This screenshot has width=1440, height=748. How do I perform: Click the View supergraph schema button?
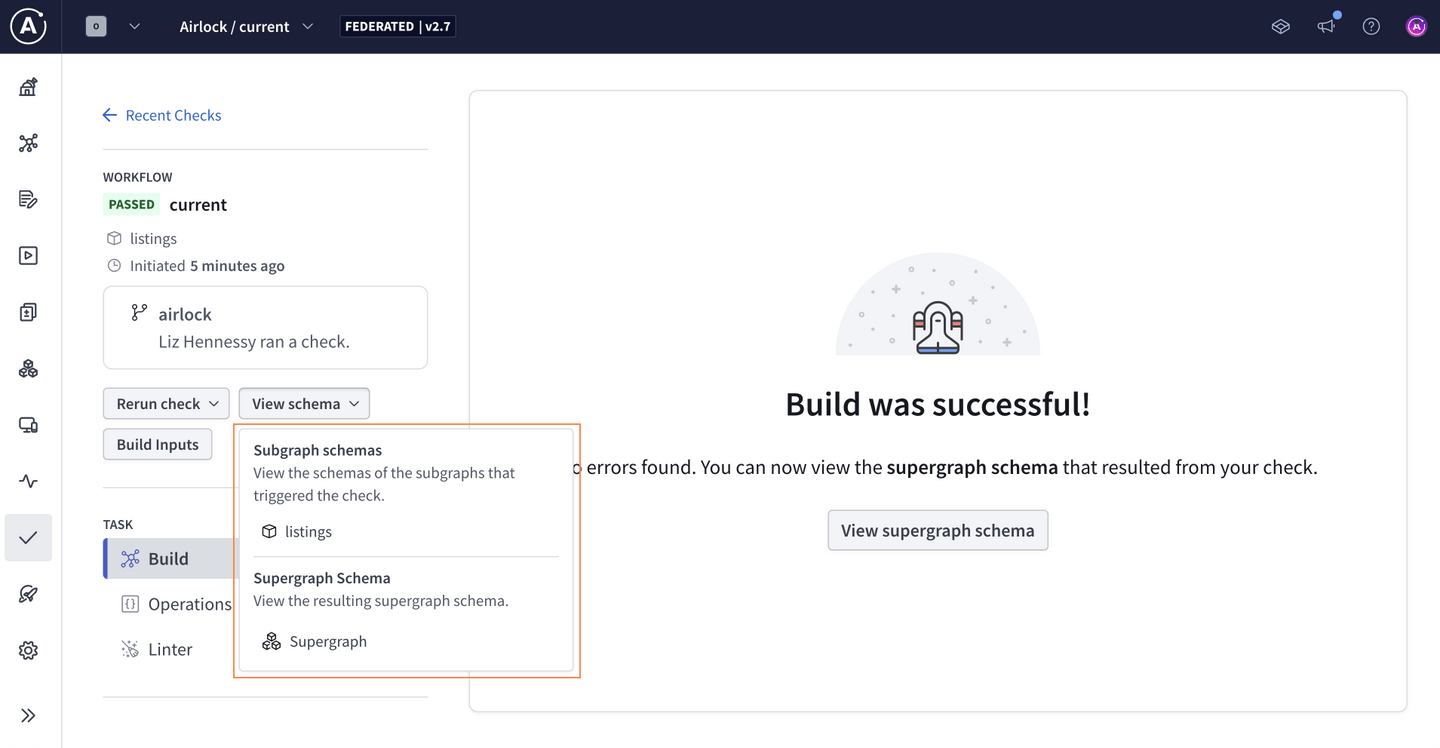coord(937,531)
